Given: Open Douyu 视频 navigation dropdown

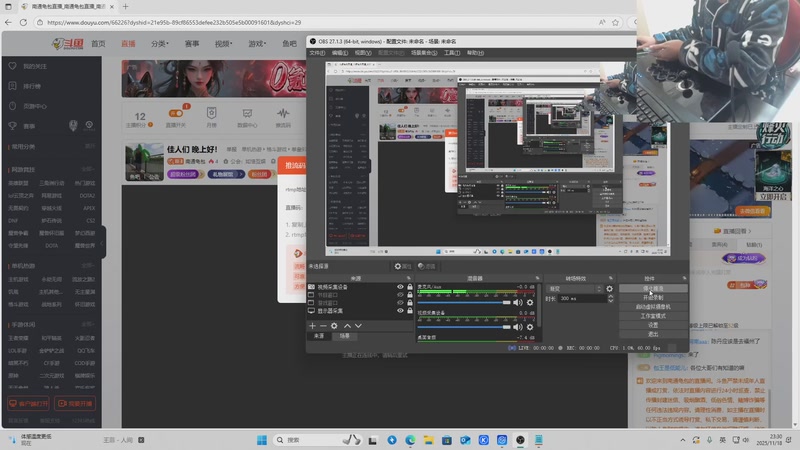Looking at the screenshot, I should tap(223, 44).
